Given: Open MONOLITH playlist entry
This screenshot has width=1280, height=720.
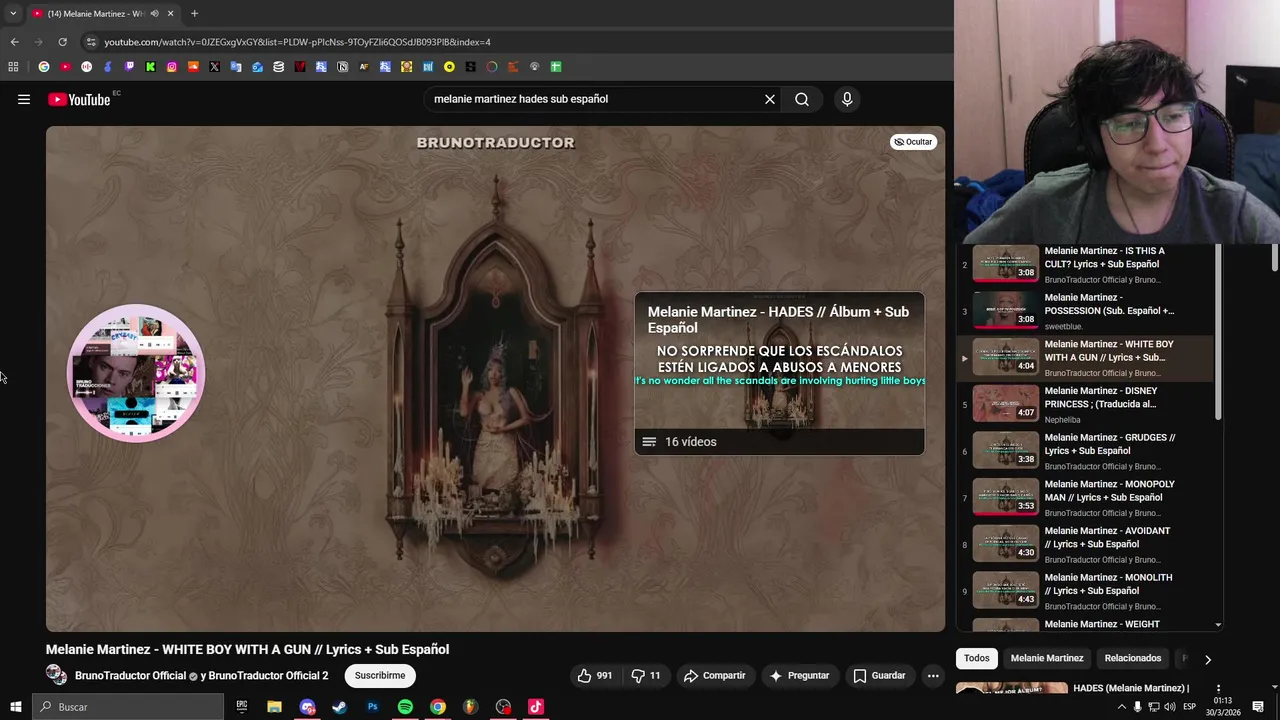Looking at the screenshot, I should [x=1085, y=591].
